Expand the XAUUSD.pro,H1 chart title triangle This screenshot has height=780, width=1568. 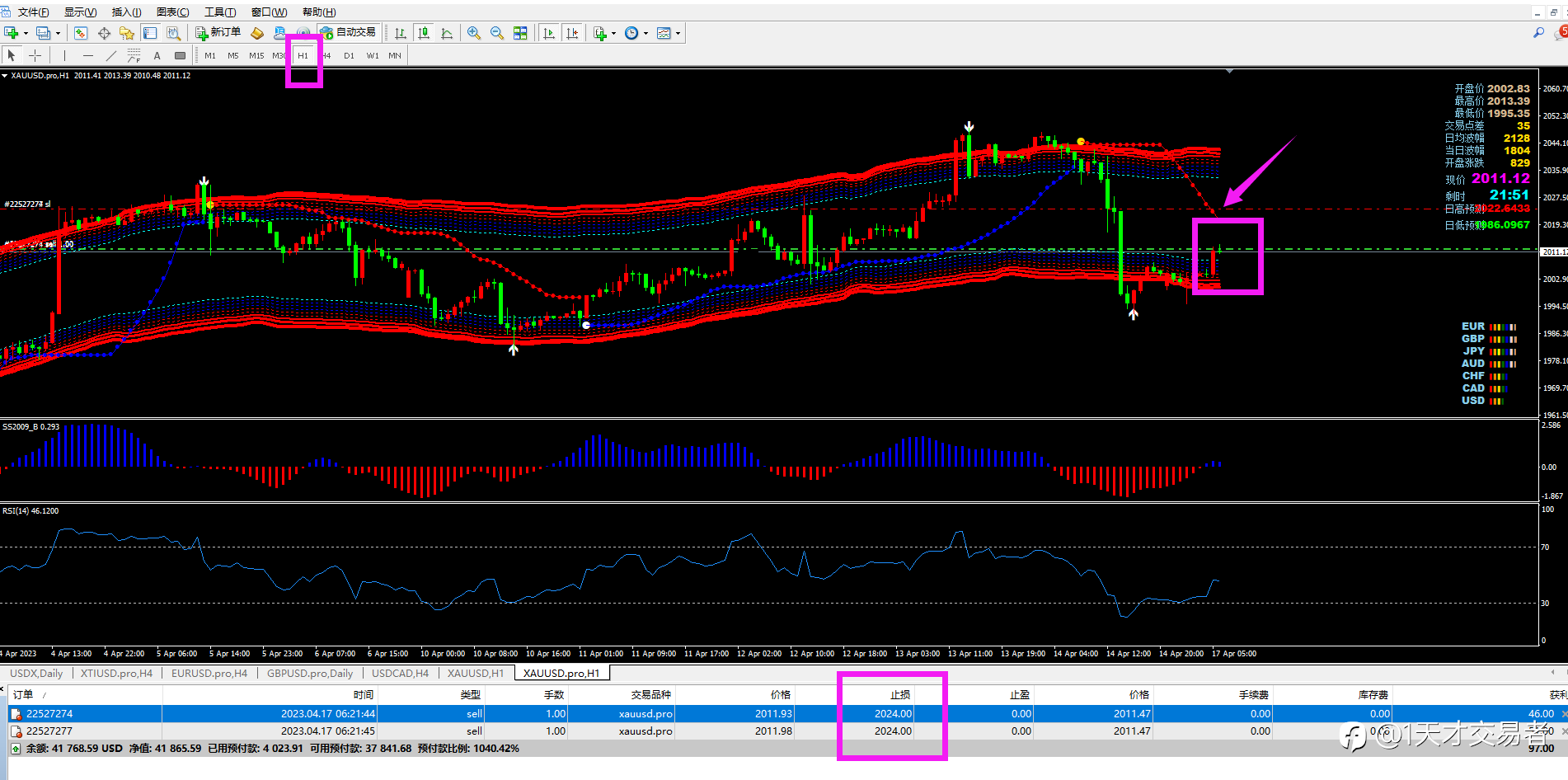pos(5,76)
